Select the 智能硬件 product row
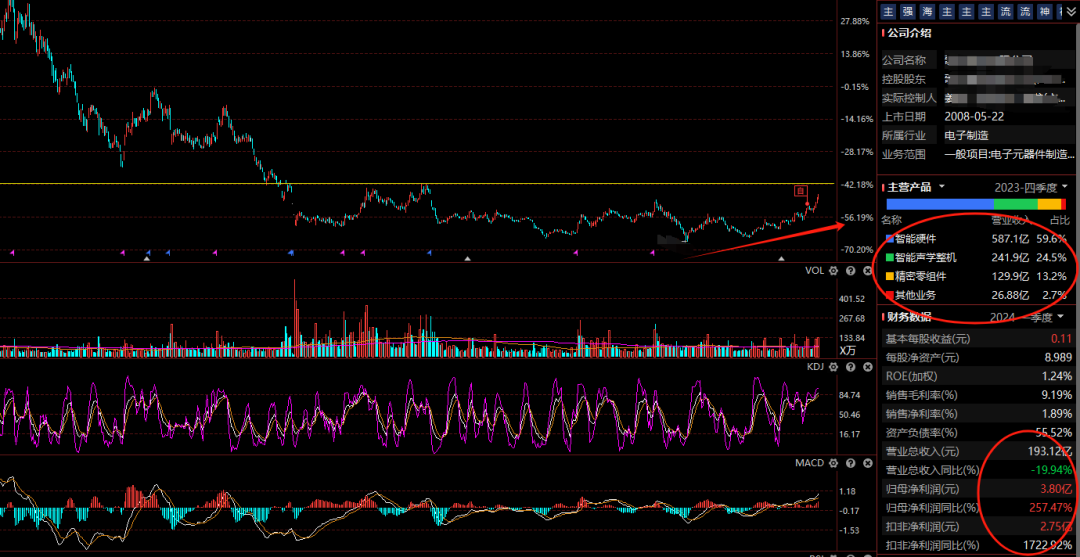 click(979, 240)
